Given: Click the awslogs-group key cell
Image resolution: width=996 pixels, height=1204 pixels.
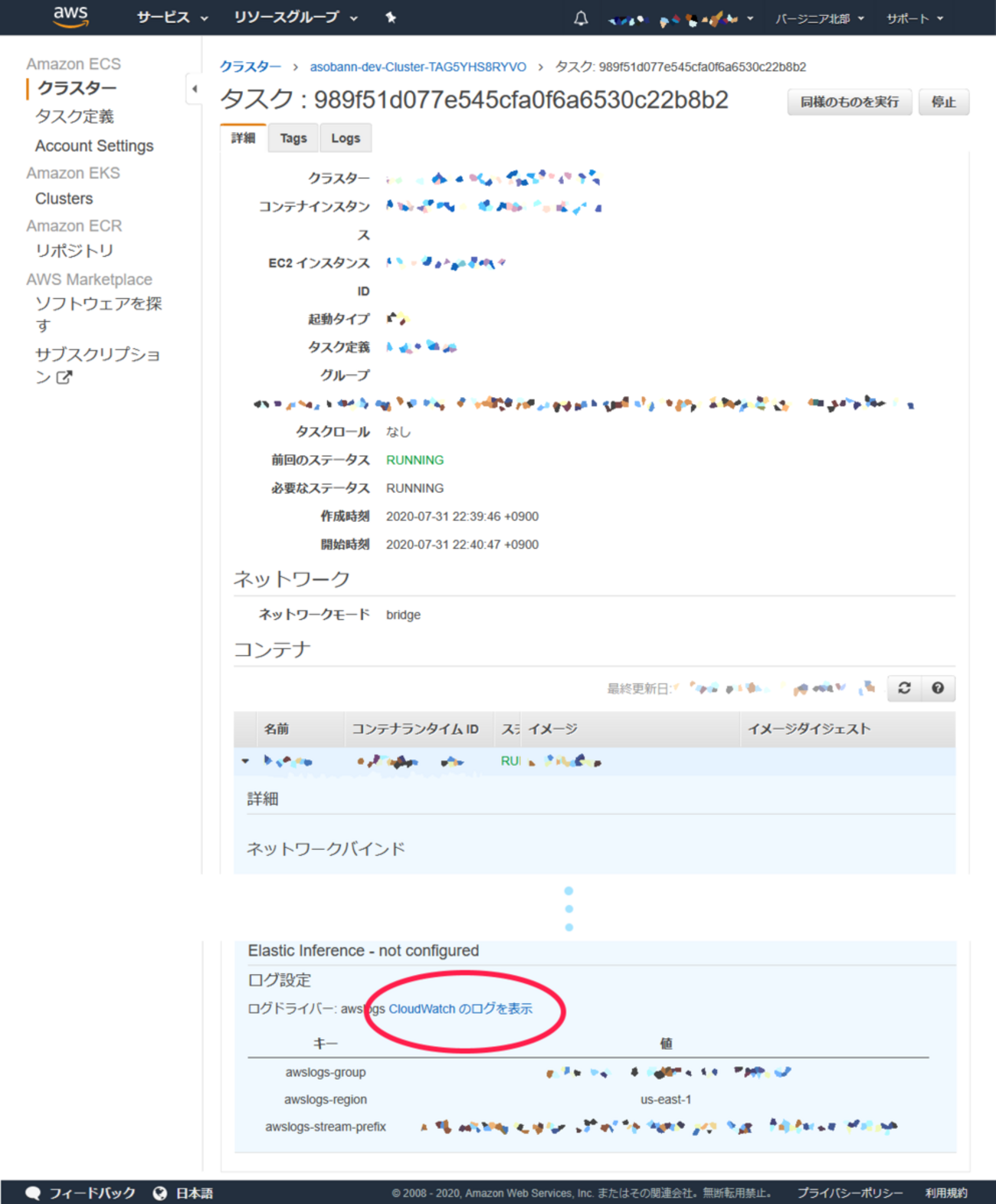Looking at the screenshot, I should coord(326,1072).
